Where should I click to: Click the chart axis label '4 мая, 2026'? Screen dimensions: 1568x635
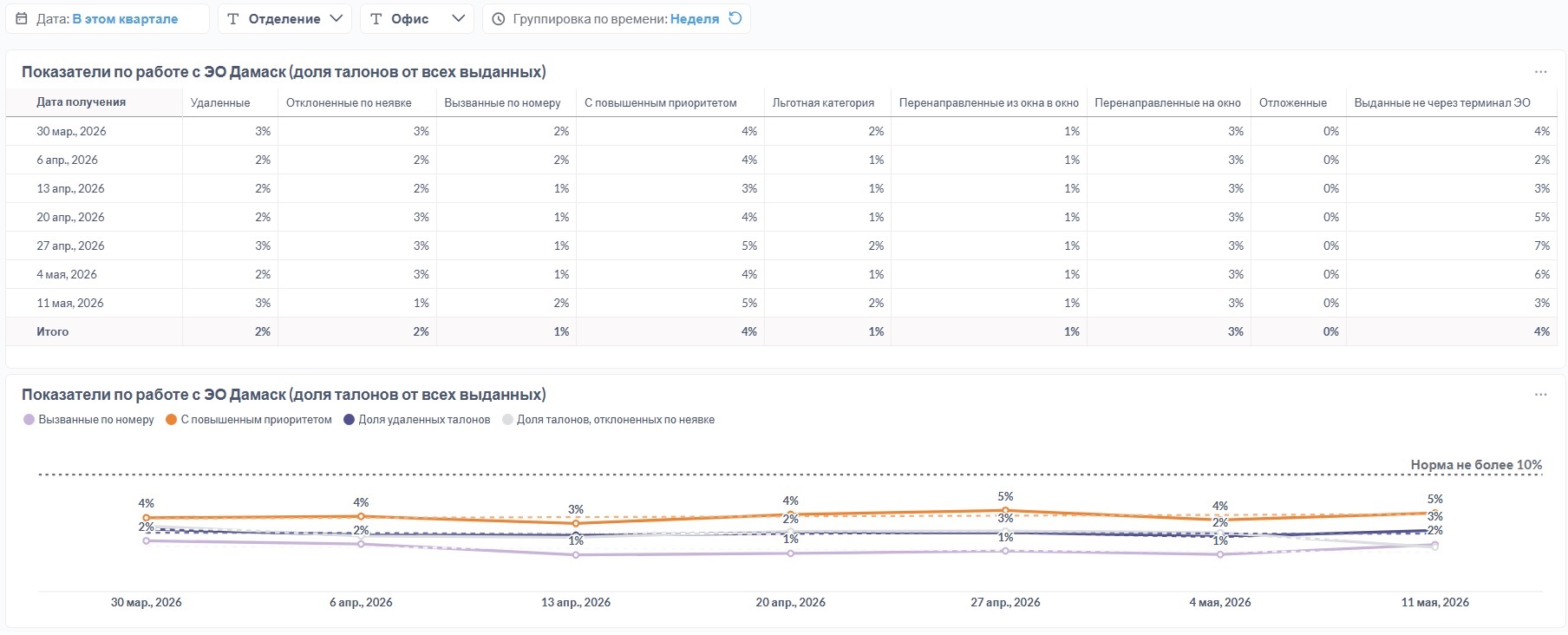click(1219, 602)
